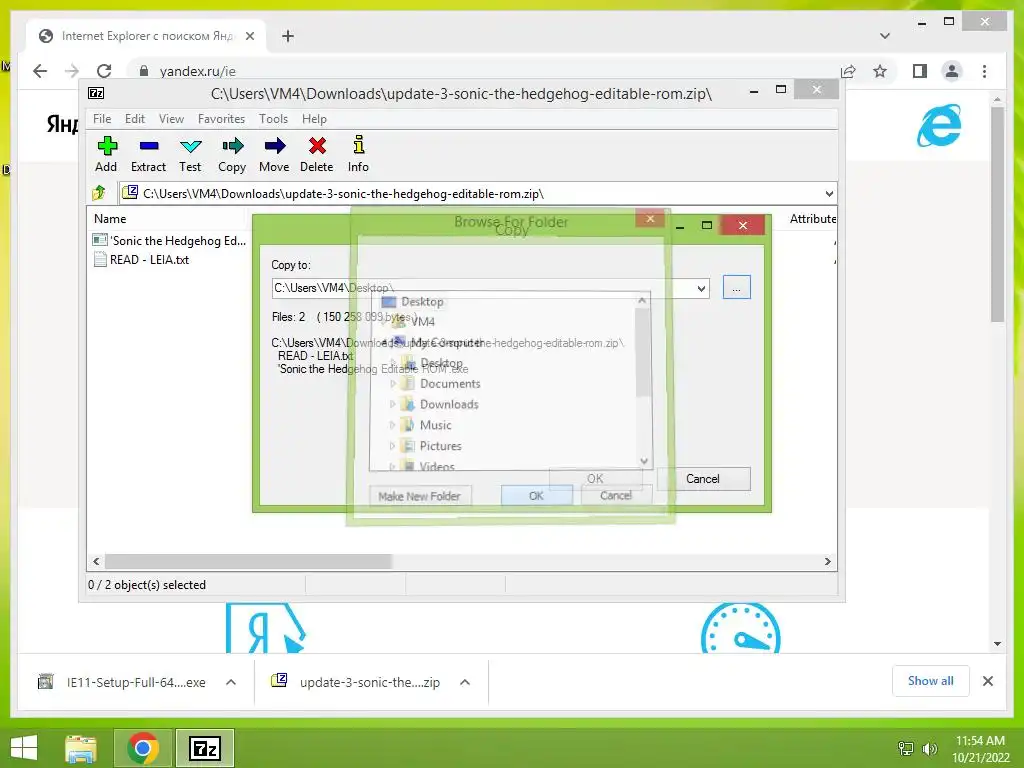
Task: Sort by the Name column header
Action: (x=110, y=219)
